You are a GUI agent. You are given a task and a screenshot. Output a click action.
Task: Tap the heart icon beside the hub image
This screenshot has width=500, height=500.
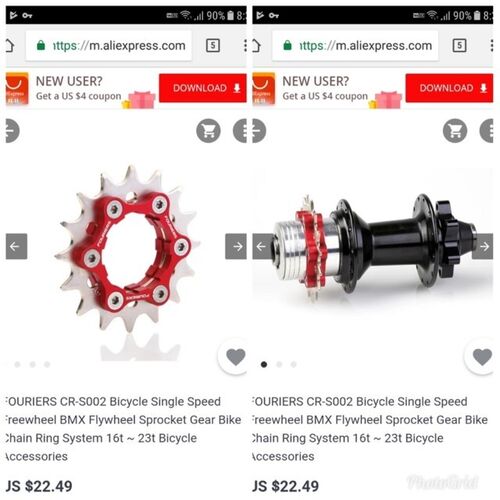(482, 357)
